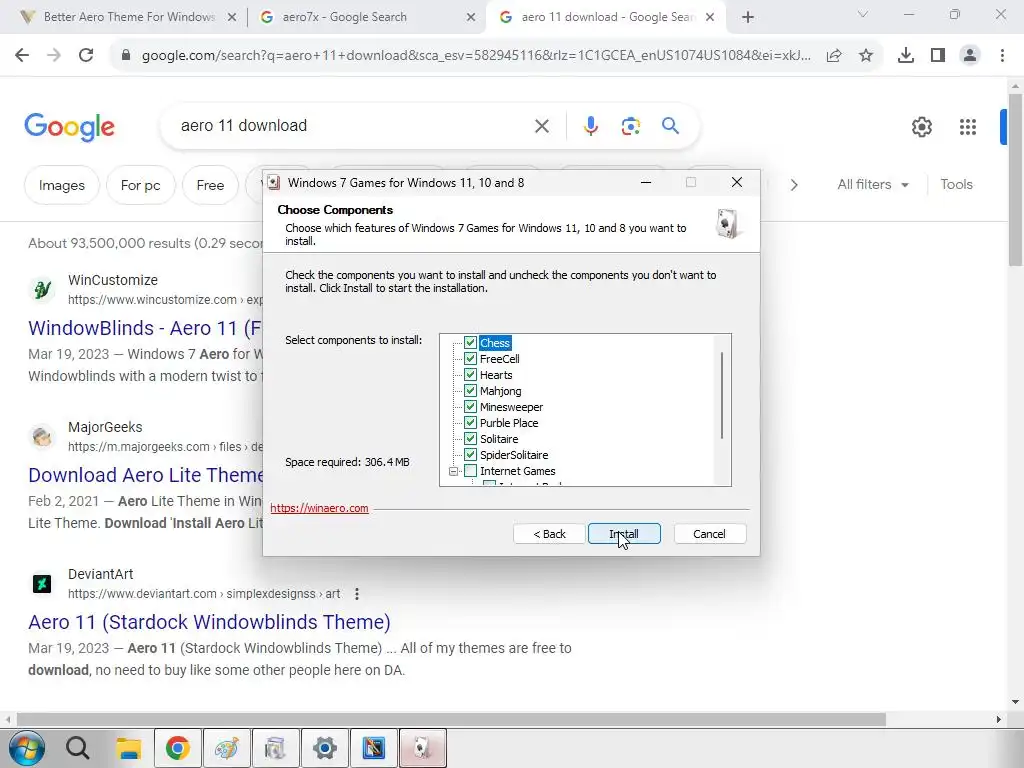Show more filter chips with arrow

tap(793, 185)
